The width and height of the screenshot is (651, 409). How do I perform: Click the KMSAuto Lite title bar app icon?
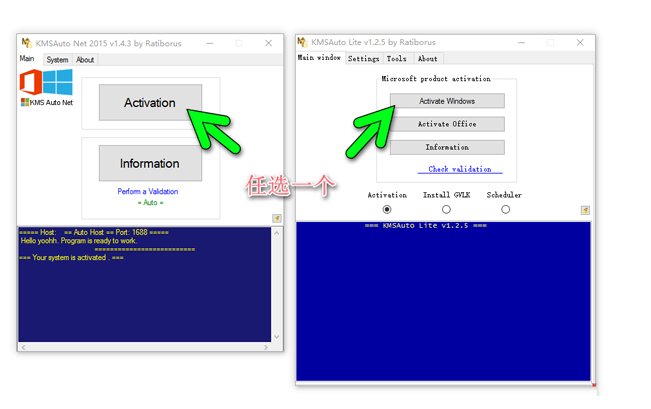pos(303,43)
